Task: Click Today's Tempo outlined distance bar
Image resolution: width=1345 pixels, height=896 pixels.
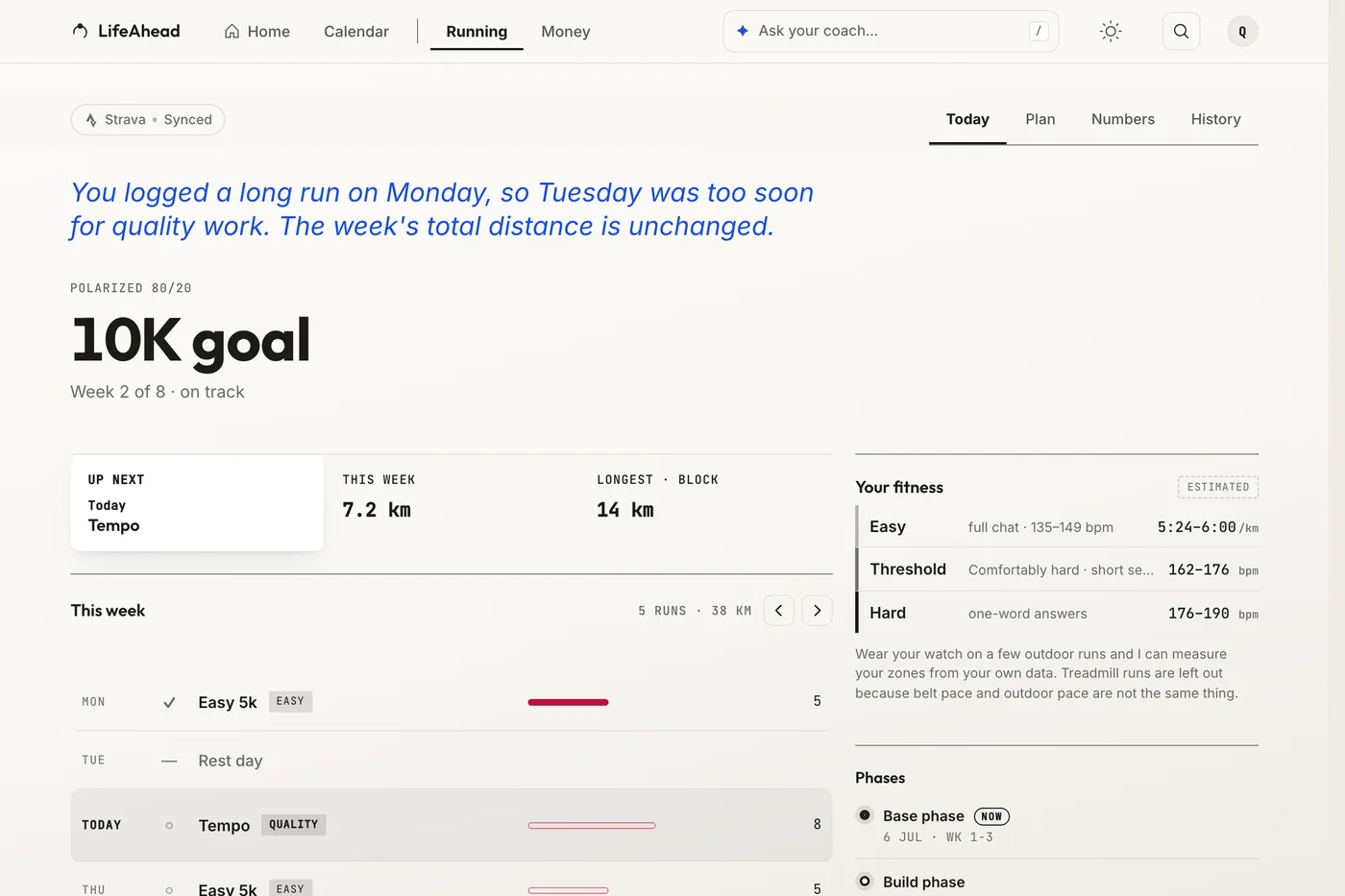Action: [x=592, y=825]
